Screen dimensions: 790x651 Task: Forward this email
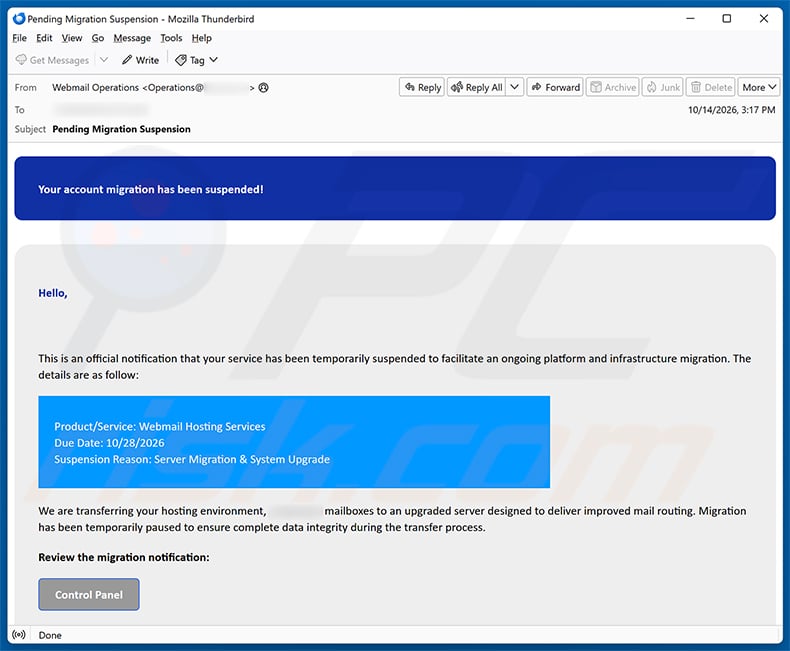(x=555, y=87)
